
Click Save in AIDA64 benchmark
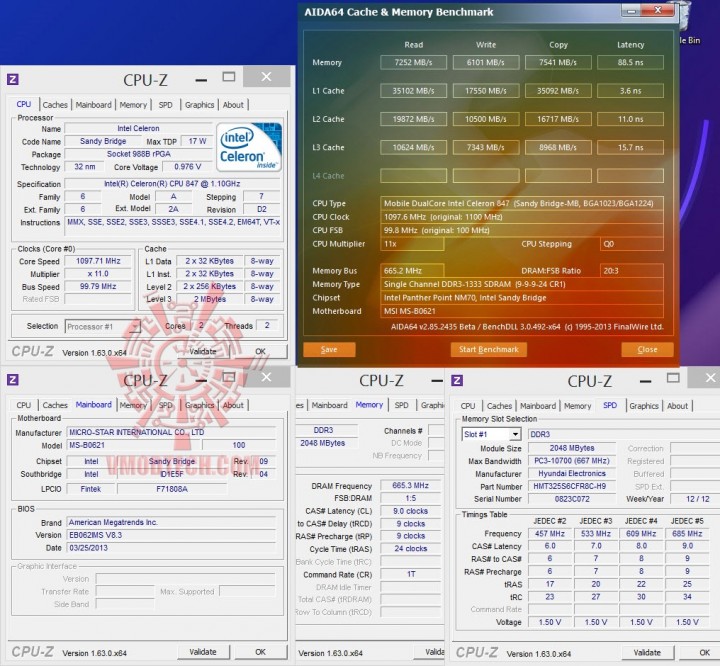(329, 350)
